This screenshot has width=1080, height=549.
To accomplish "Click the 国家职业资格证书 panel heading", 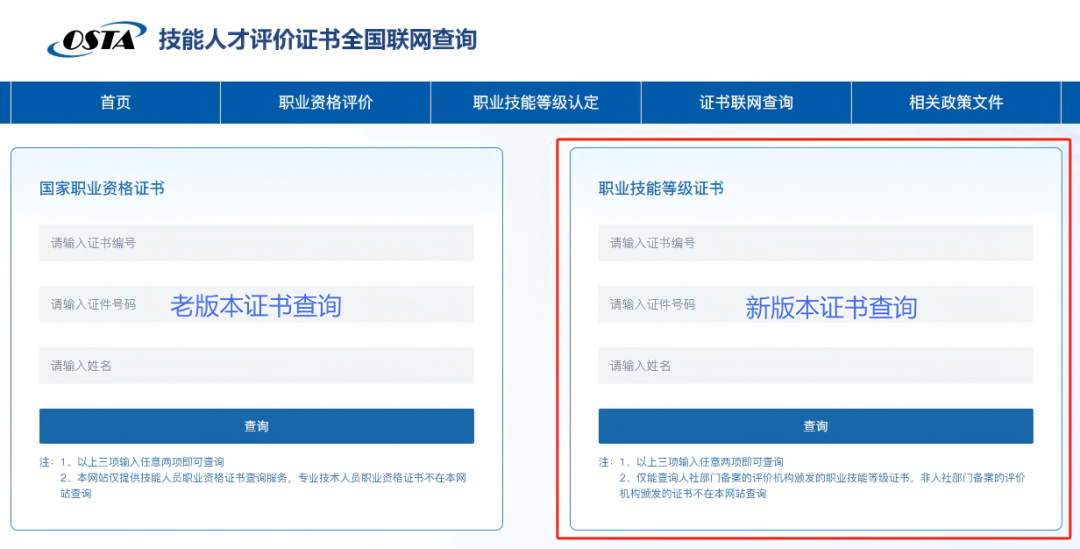I will pos(102,188).
